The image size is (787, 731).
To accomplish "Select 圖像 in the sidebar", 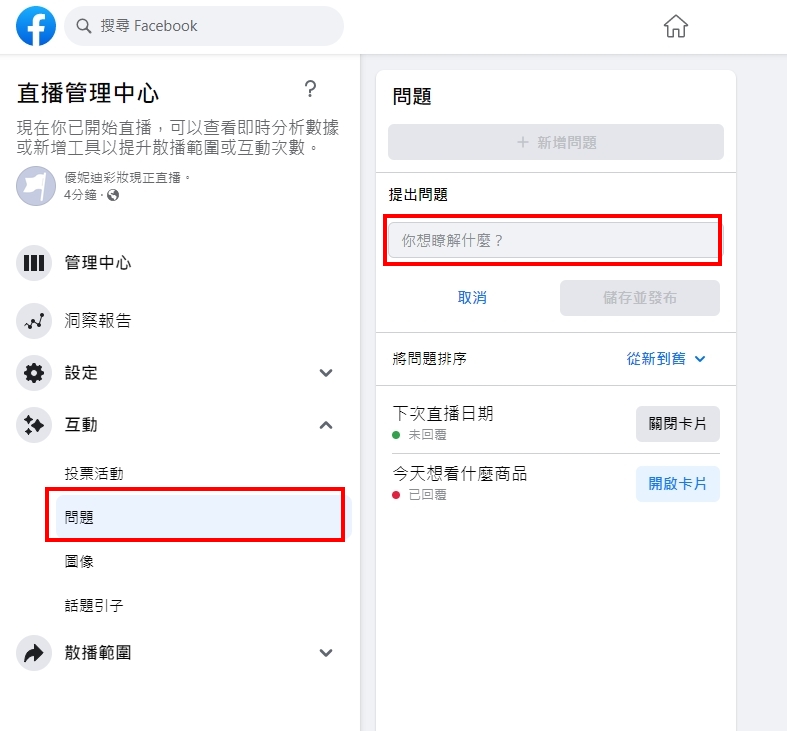I will coord(79,562).
